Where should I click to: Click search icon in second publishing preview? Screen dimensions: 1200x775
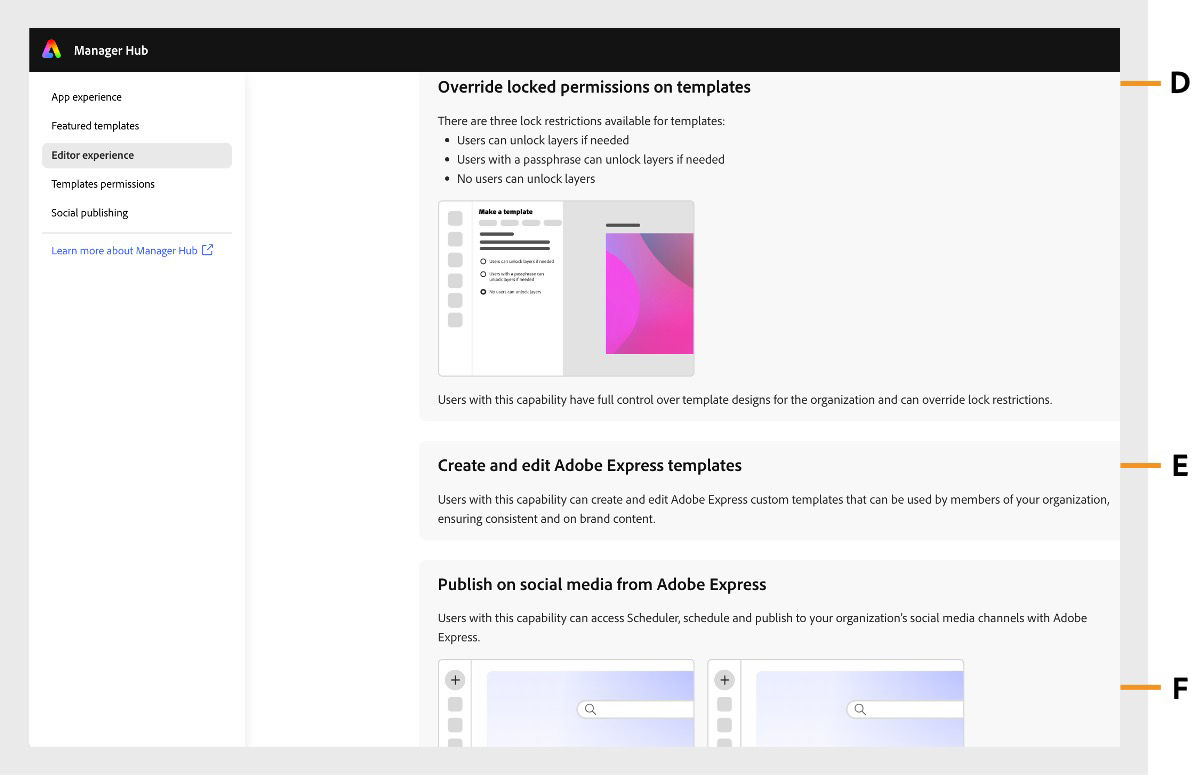point(860,709)
